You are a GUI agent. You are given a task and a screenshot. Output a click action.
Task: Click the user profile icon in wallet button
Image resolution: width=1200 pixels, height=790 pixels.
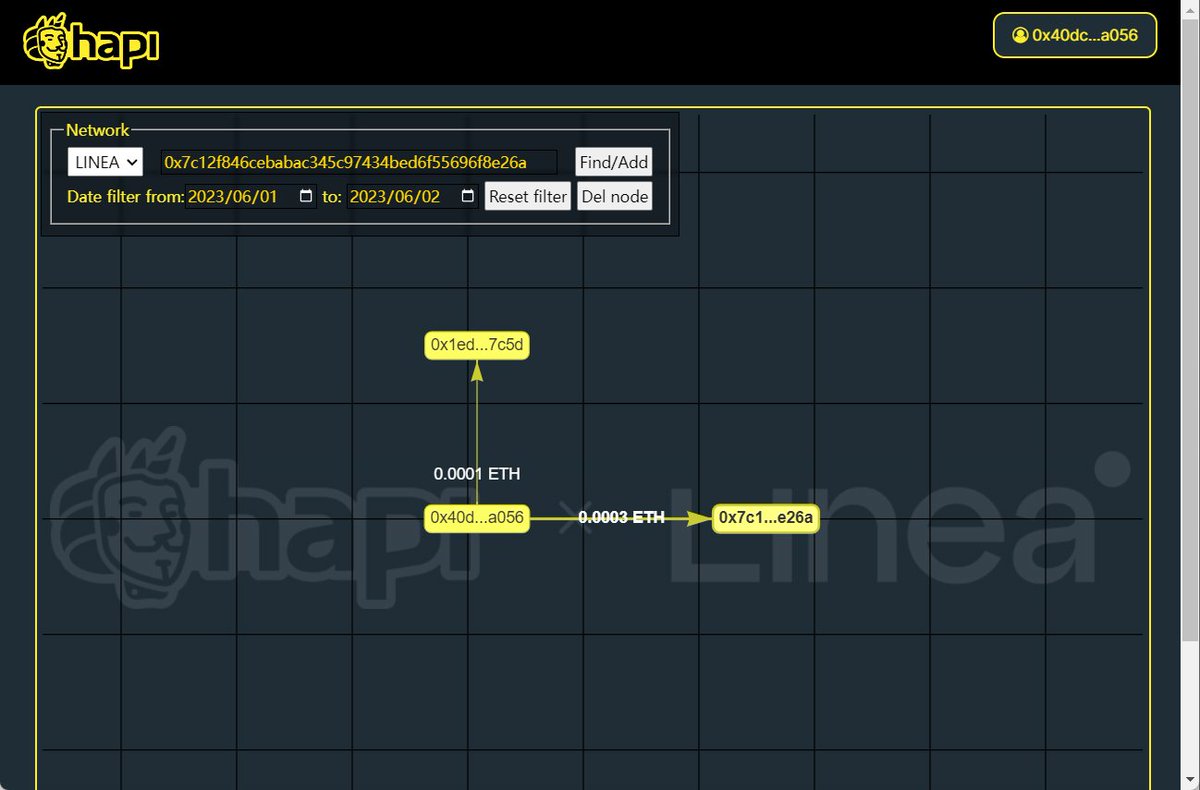(1020, 35)
